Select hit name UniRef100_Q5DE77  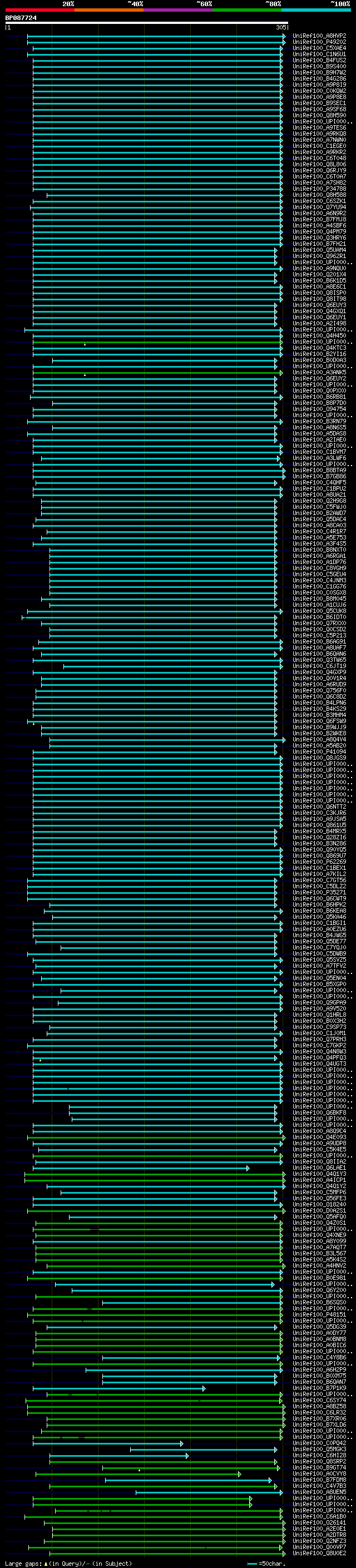(x=319, y=941)
